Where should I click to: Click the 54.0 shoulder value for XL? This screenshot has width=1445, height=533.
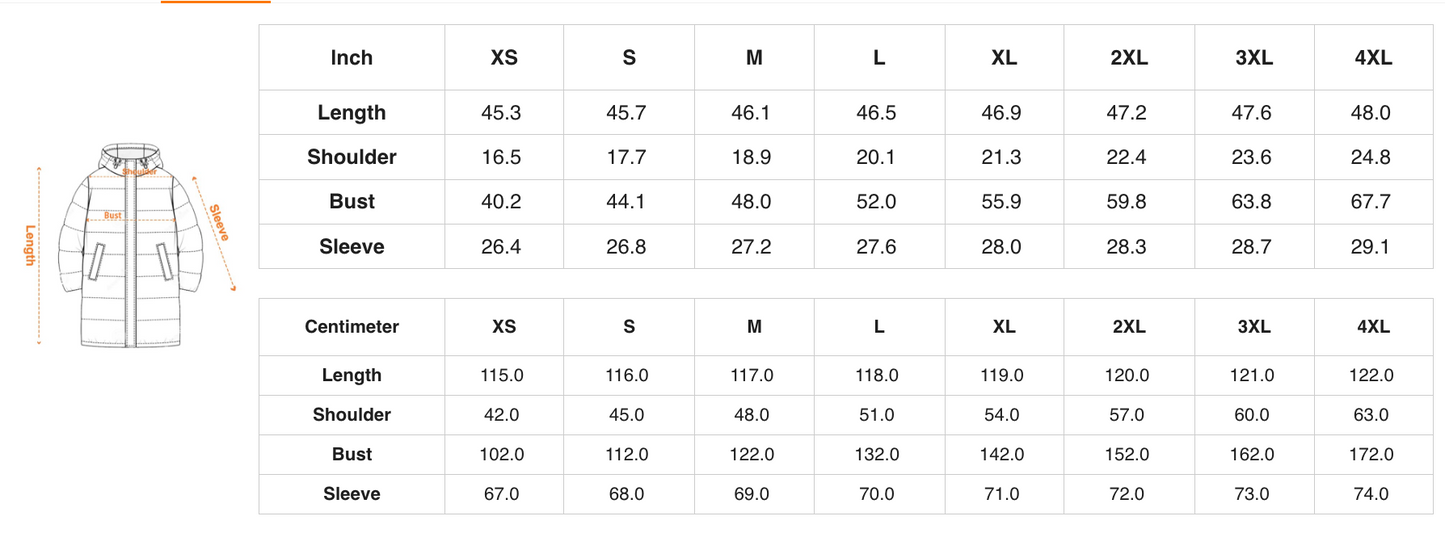pyautogui.click(x=1002, y=415)
